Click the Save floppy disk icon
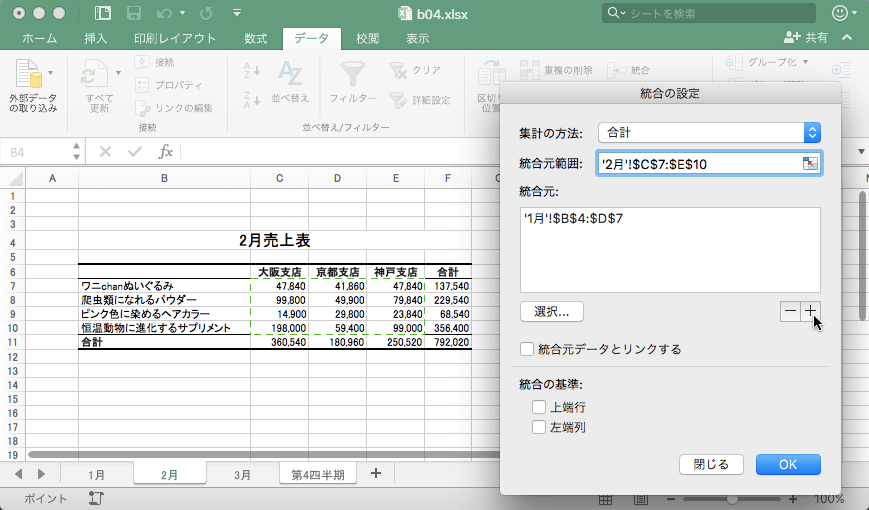Image resolution: width=869 pixels, height=510 pixels. click(x=134, y=13)
